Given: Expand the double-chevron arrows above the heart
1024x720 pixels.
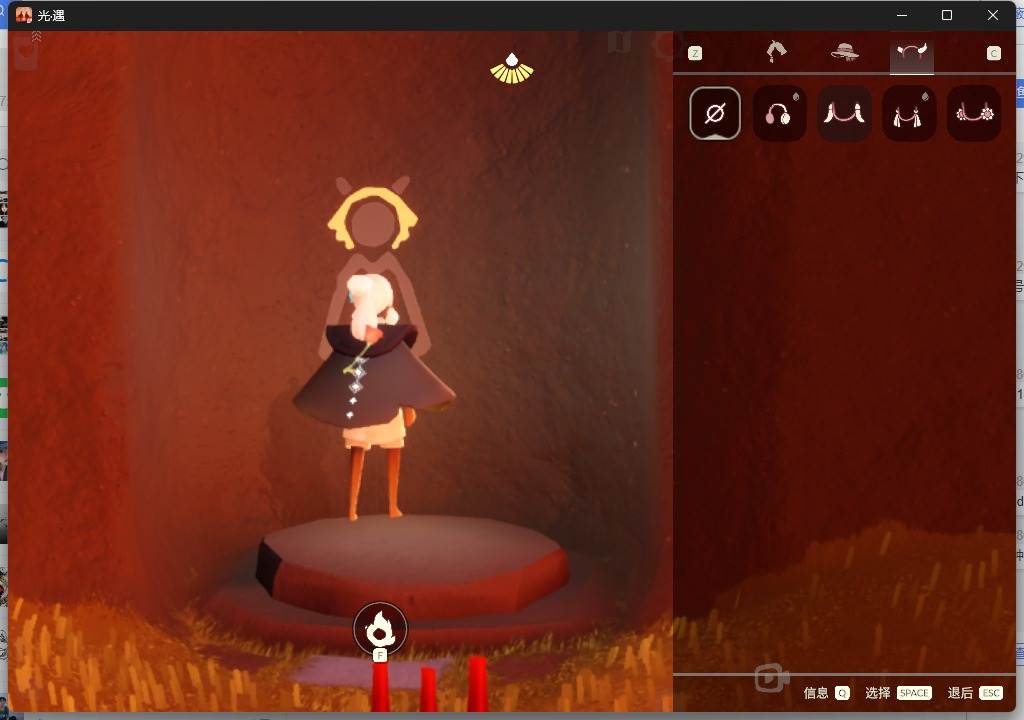Looking at the screenshot, I should (x=37, y=37).
